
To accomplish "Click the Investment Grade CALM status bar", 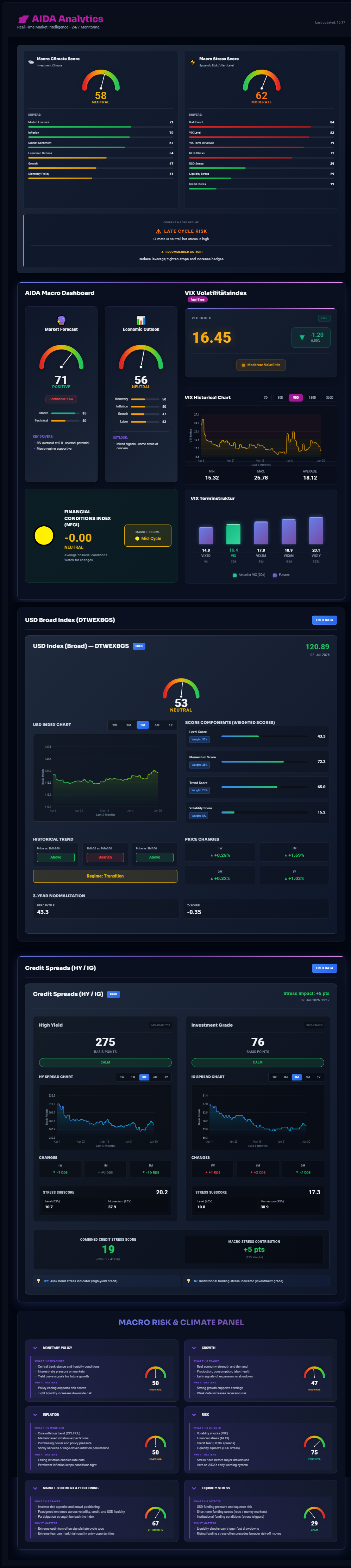I will (258, 1062).
